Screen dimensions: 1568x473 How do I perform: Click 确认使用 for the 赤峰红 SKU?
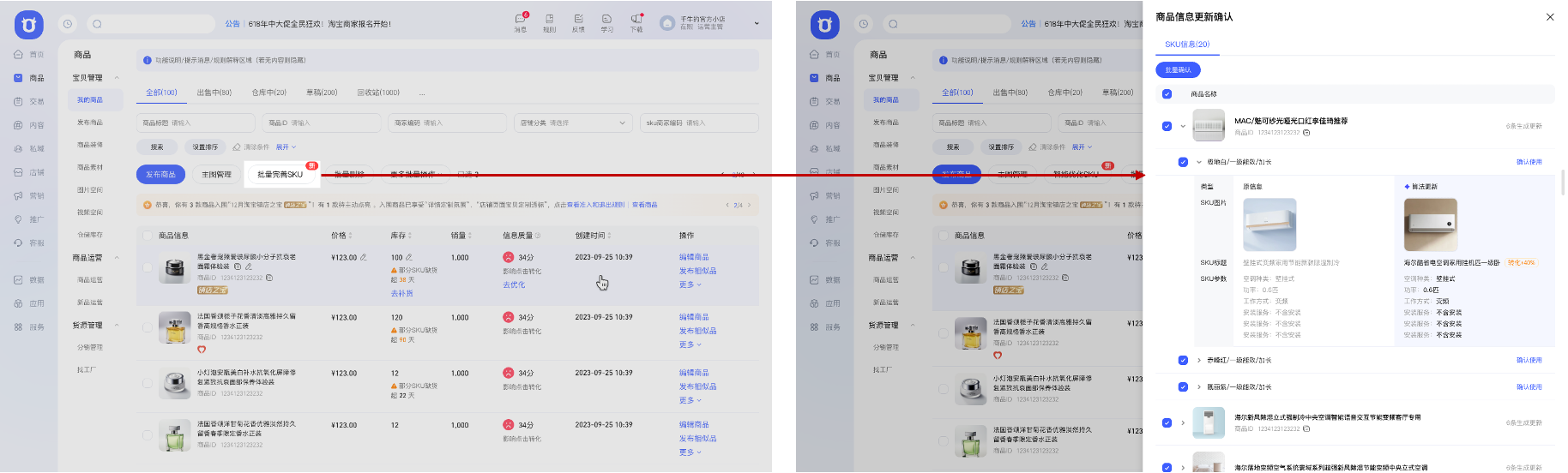(1529, 361)
